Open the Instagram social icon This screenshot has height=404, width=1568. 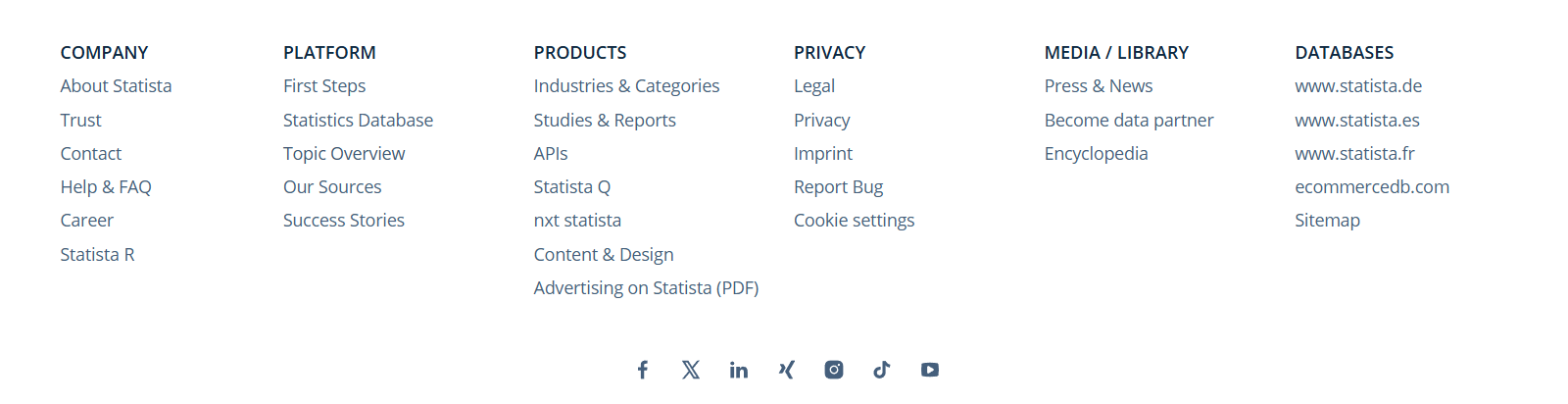coord(834,370)
